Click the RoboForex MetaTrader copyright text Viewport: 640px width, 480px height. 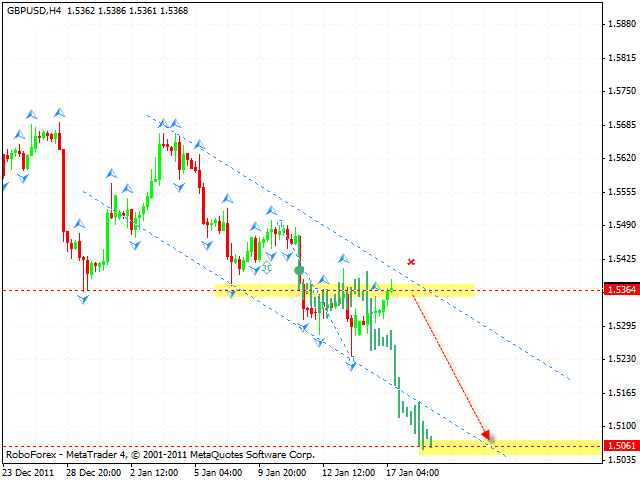[x=160, y=455]
